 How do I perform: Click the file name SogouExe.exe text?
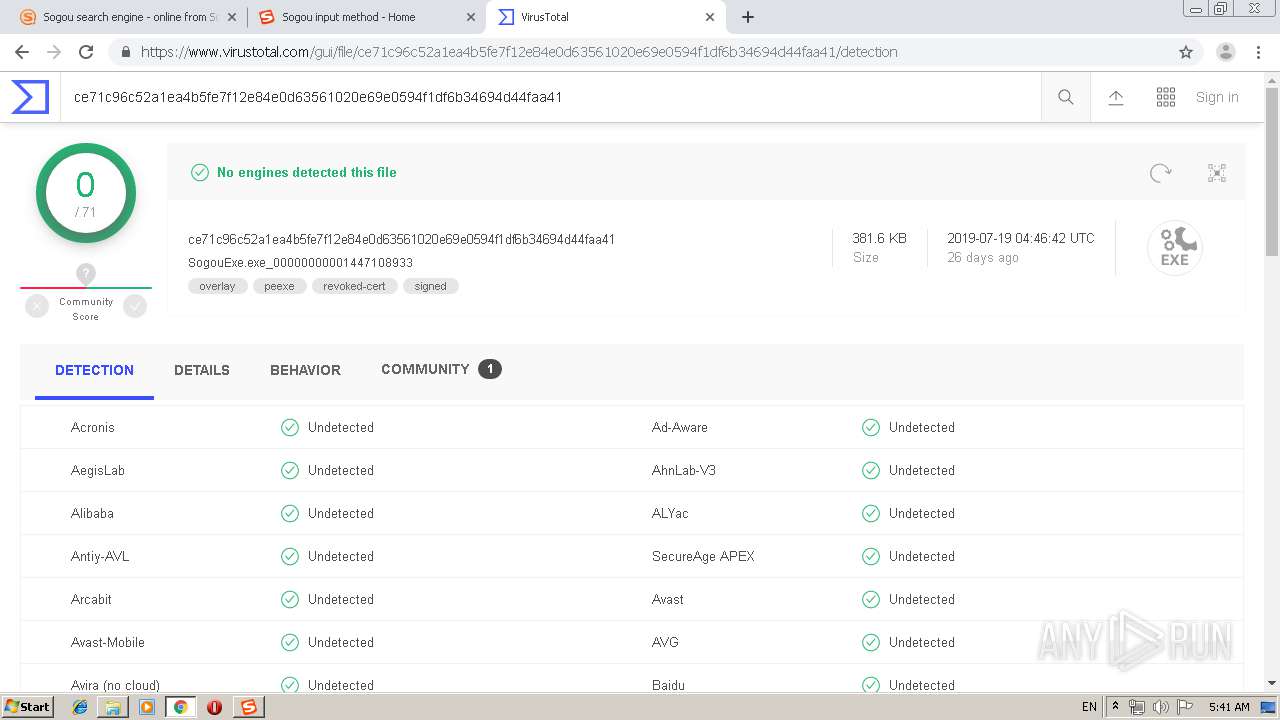[x=301, y=263]
